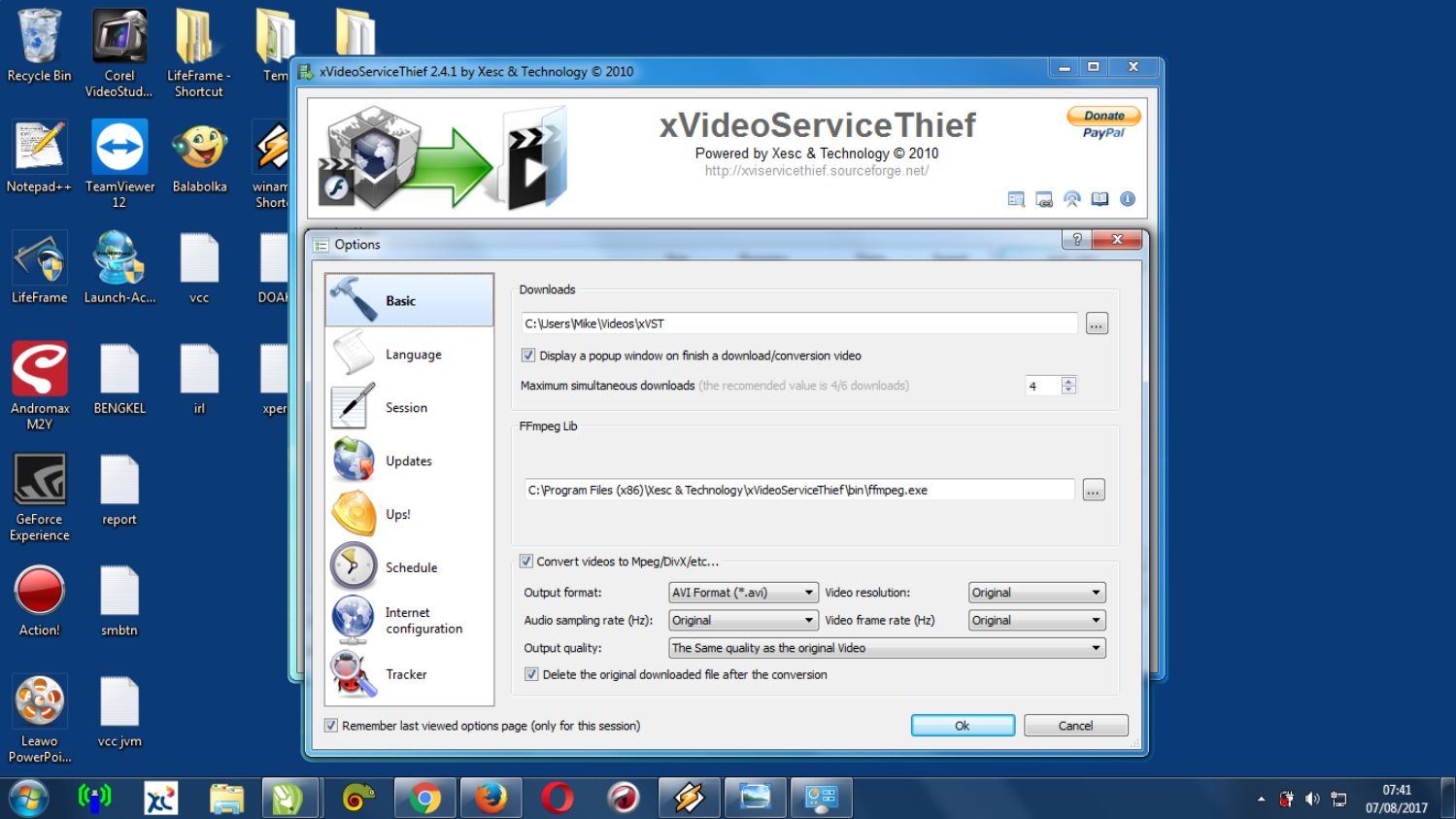Toggle Convert videos to Mpeg/DivX/etc checkbox

coord(526,561)
